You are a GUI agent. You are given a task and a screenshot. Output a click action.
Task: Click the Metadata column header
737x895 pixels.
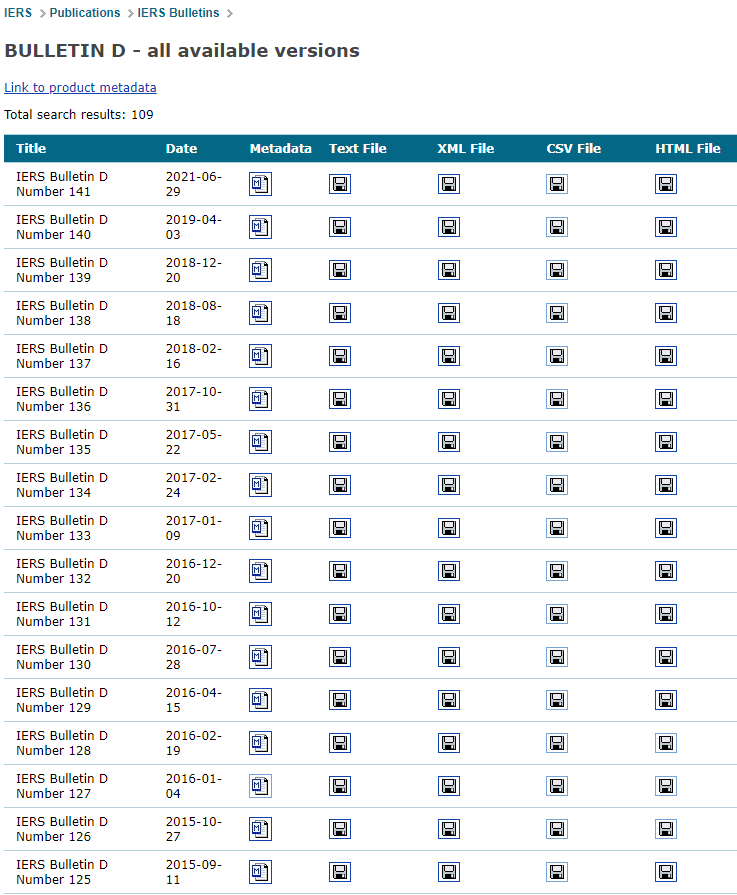pos(280,148)
